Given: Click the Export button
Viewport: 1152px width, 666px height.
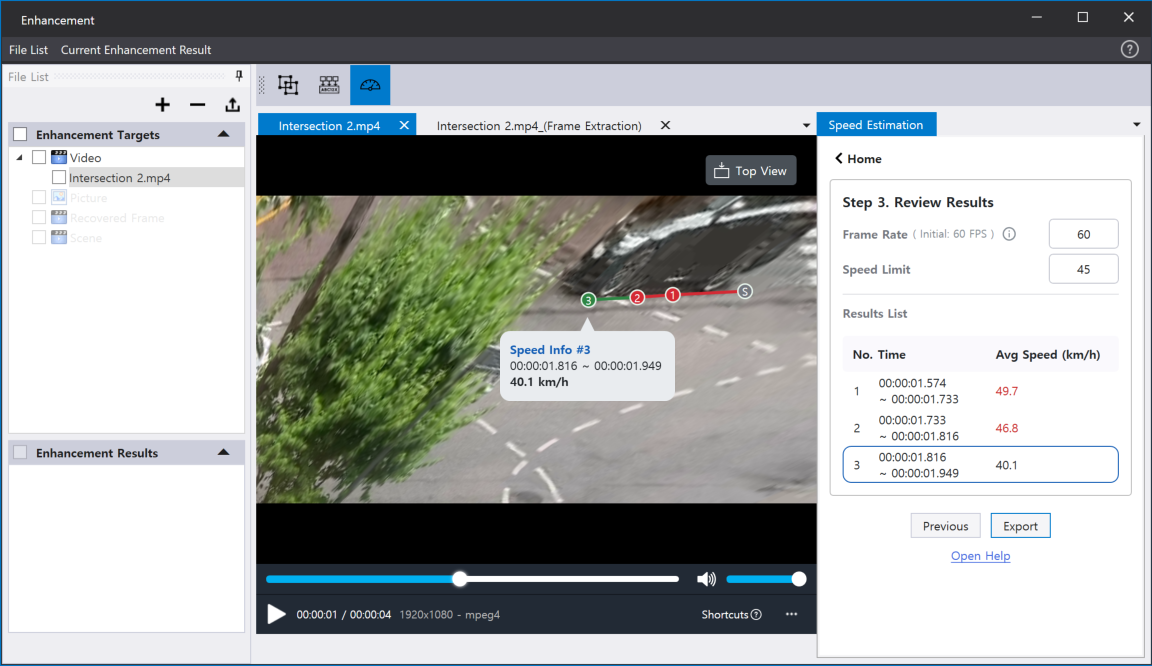Looking at the screenshot, I should 1020,526.
